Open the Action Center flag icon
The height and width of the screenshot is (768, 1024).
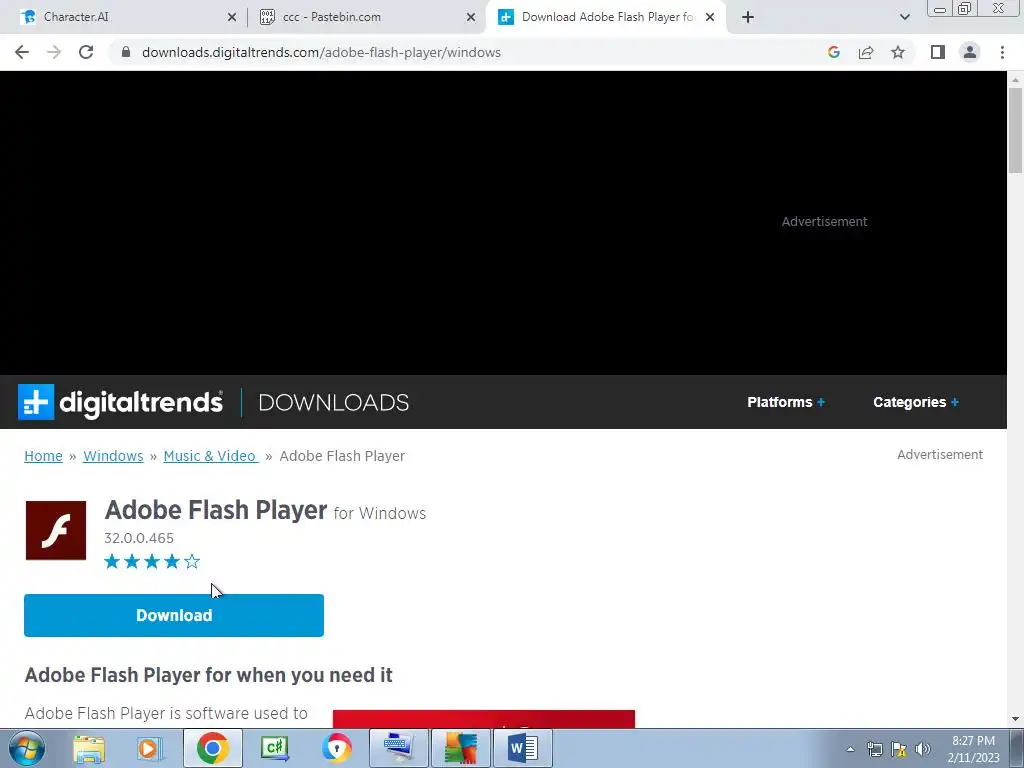click(x=899, y=749)
